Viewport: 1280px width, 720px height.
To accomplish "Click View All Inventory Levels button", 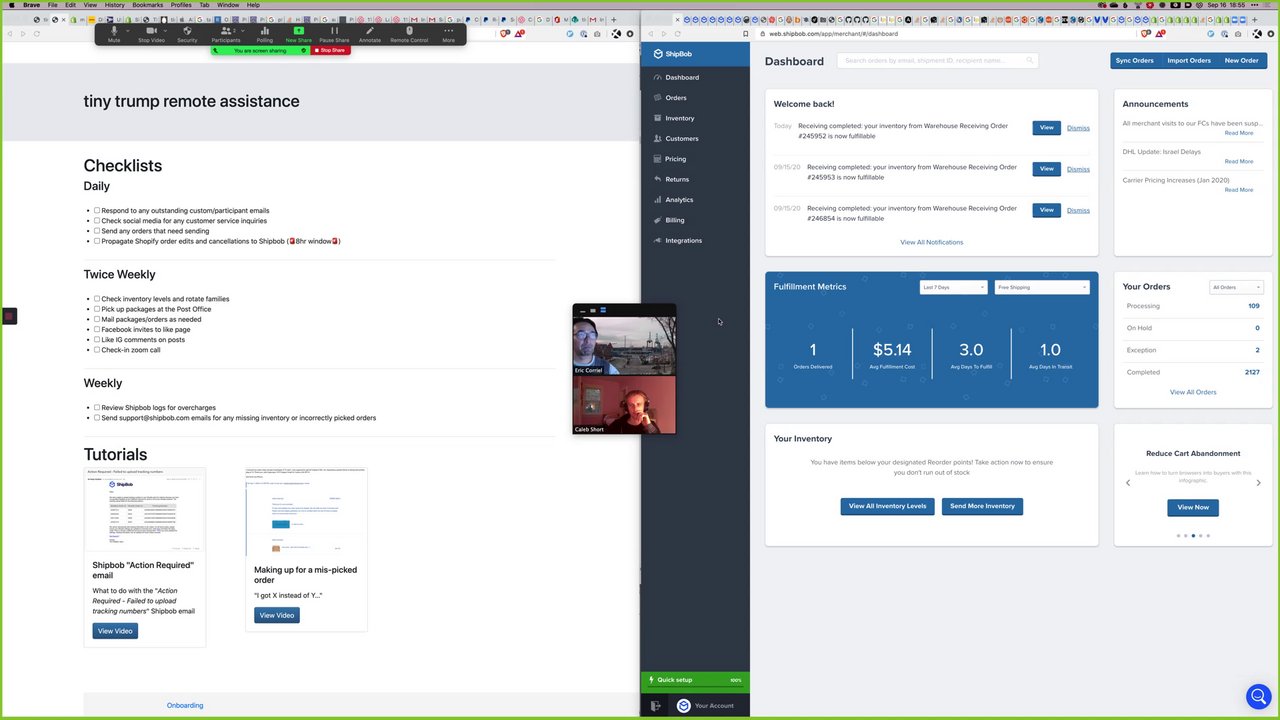I will click(887, 506).
